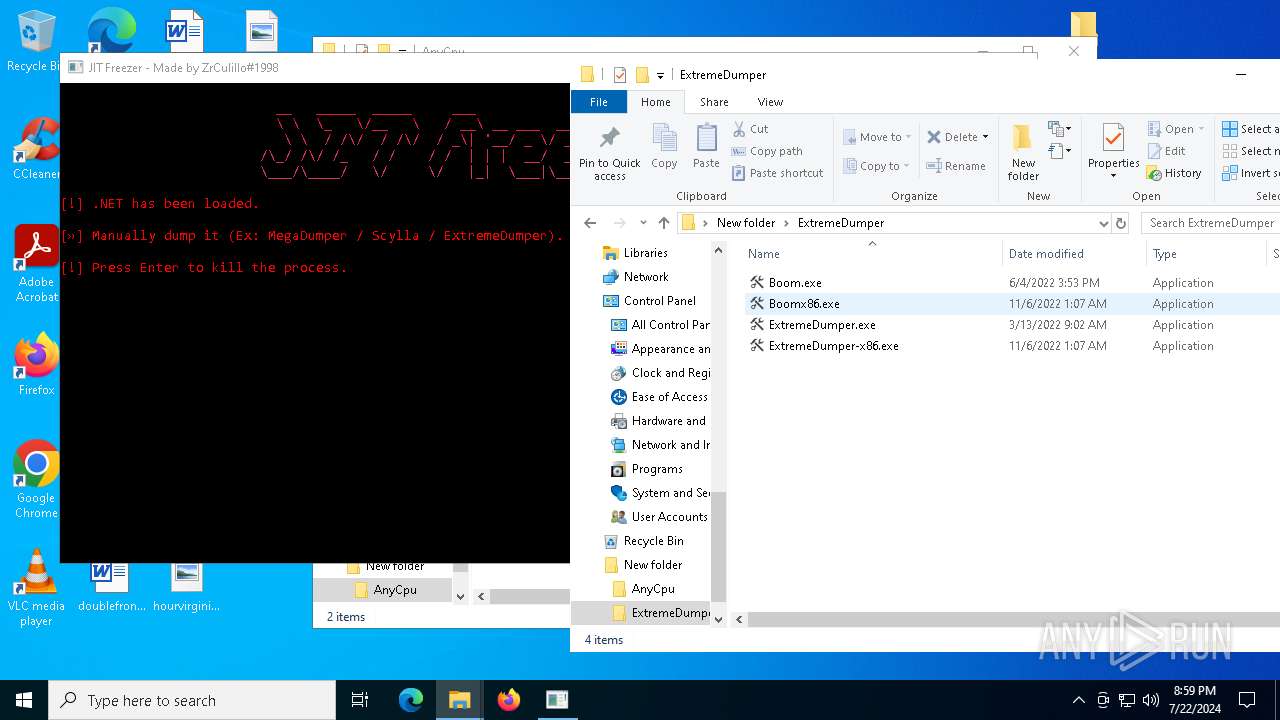This screenshot has height=720, width=1280.
Task: Click the Up one level arrow
Action: point(663,223)
